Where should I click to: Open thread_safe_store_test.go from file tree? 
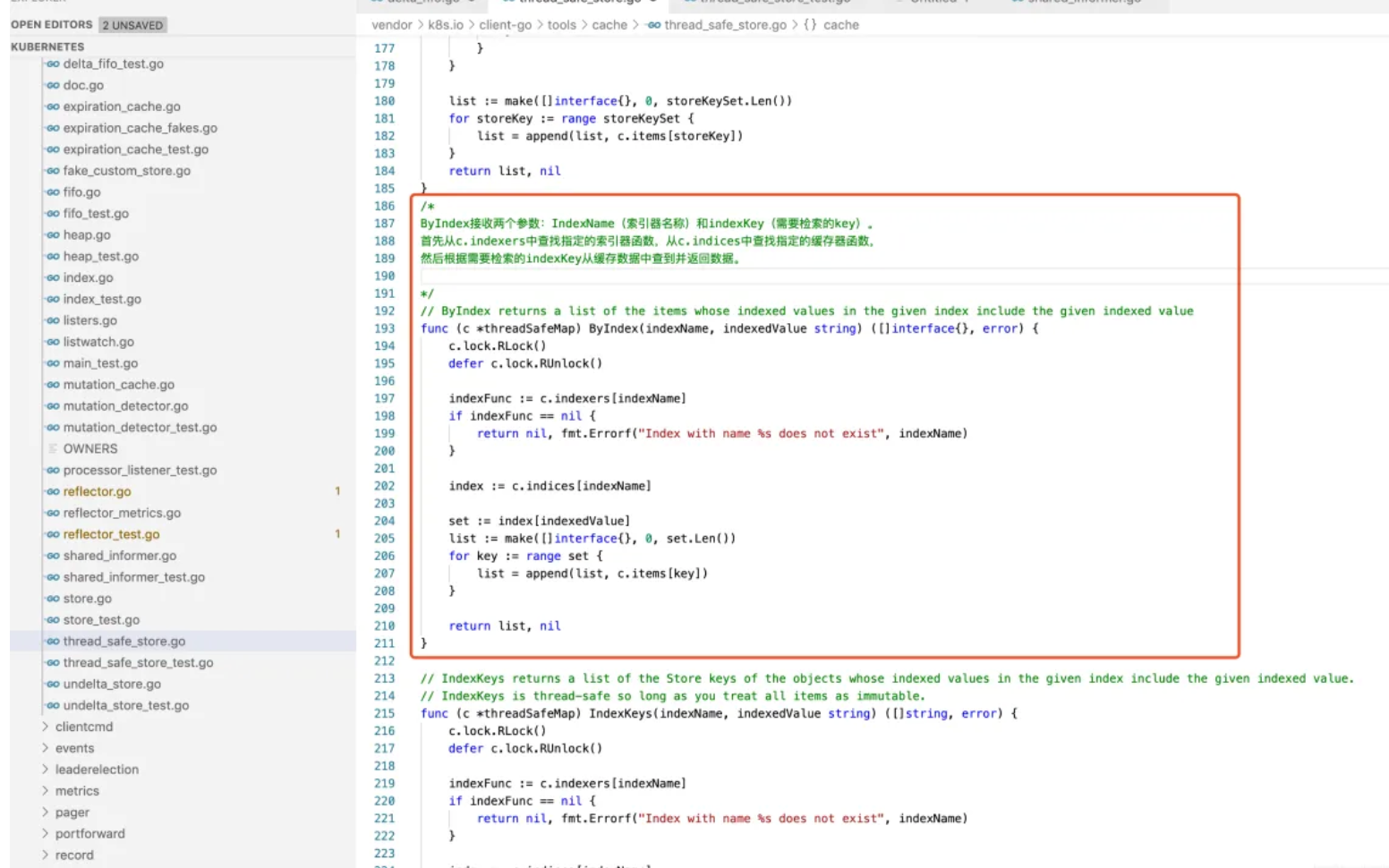(138, 663)
